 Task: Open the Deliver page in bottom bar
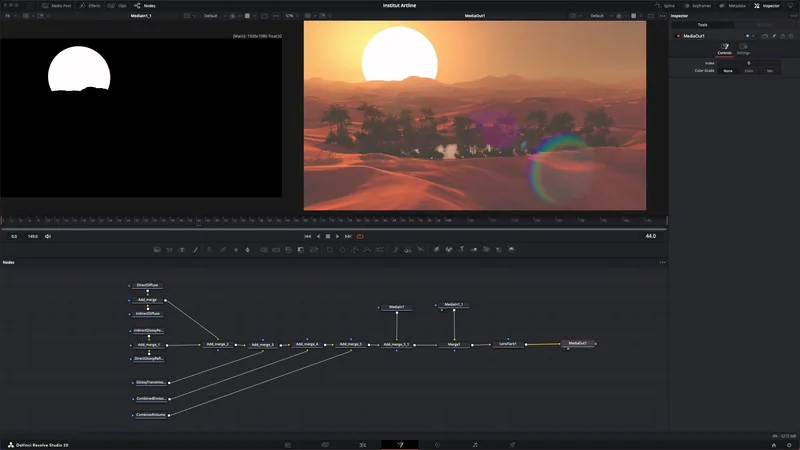[512, 445]
